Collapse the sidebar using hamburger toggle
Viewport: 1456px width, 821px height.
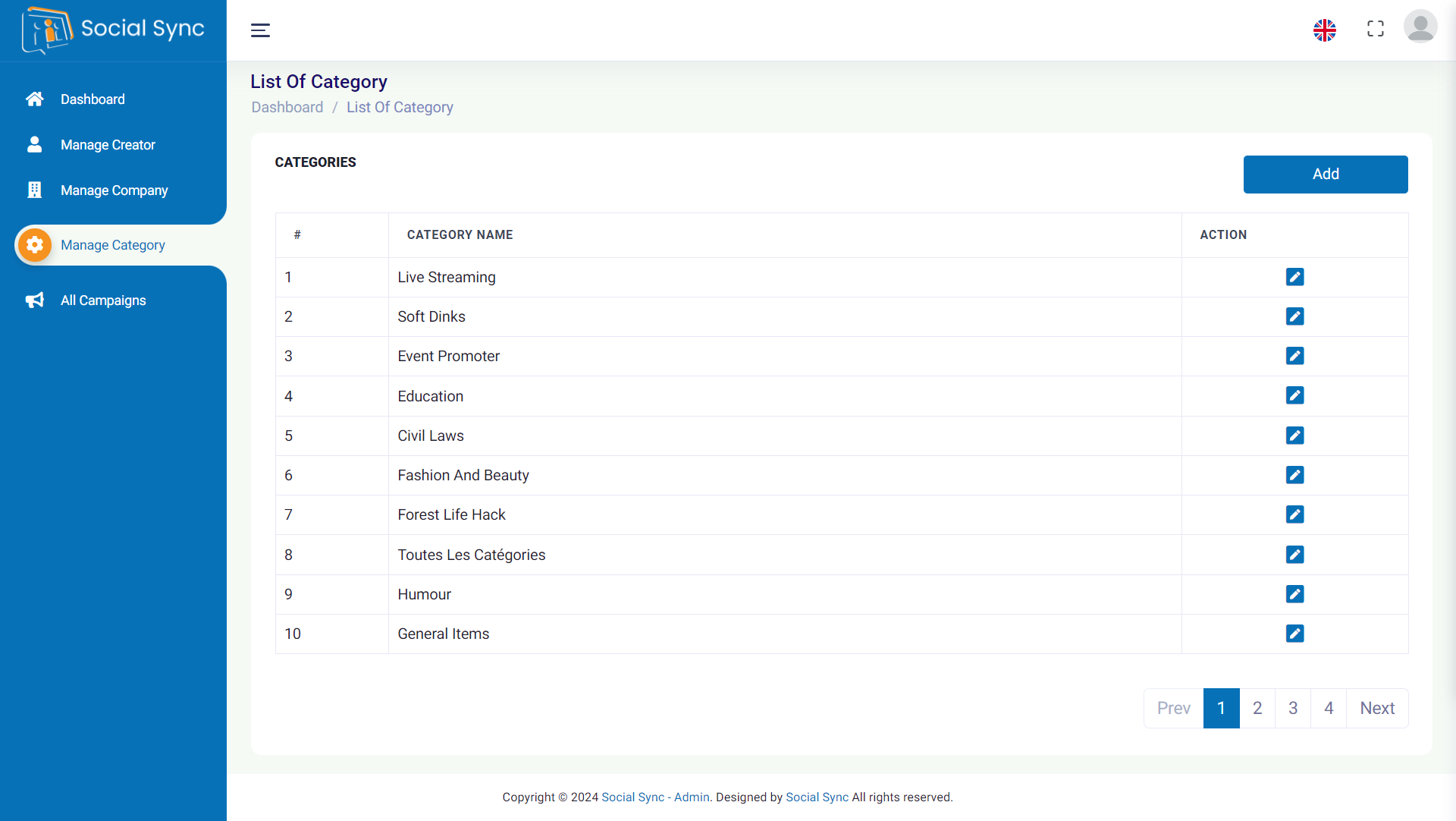point(260,30)
